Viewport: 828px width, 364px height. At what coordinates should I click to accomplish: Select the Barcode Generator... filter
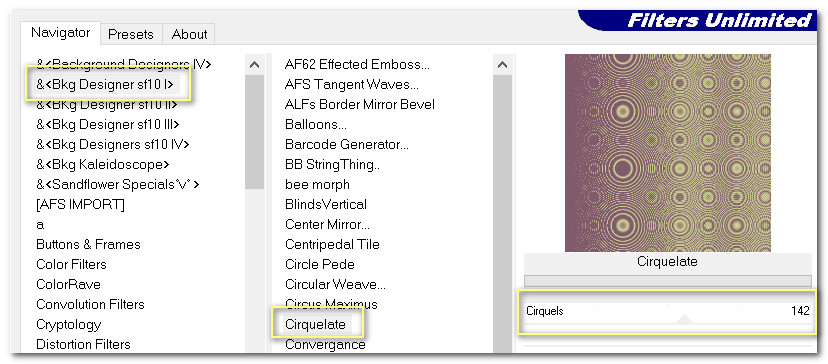(x=347, y=144)
